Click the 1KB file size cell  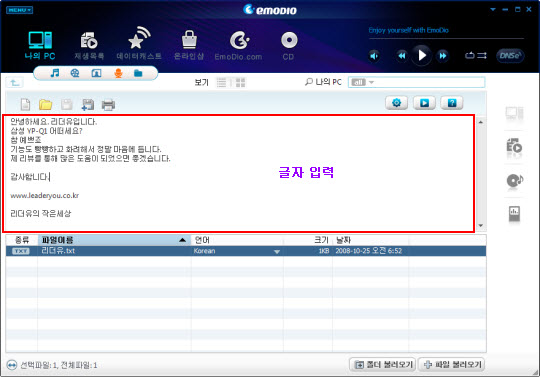(324, 251)
